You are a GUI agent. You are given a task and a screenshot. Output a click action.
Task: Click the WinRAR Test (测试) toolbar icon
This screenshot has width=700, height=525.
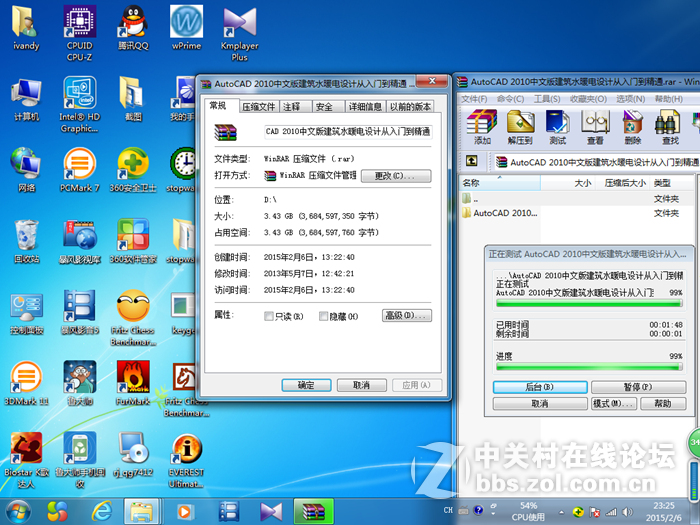(558, 127)
